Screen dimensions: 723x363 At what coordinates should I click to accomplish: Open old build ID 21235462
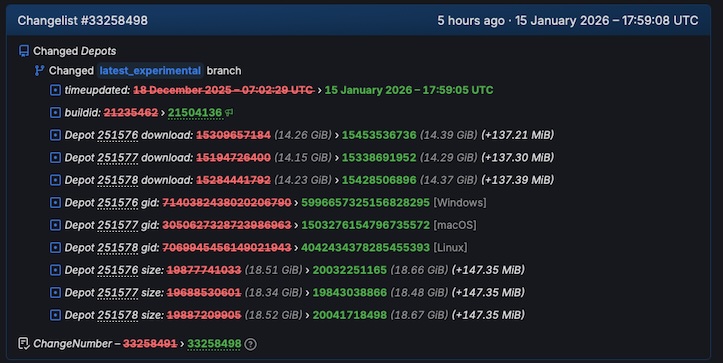point(131,113)
